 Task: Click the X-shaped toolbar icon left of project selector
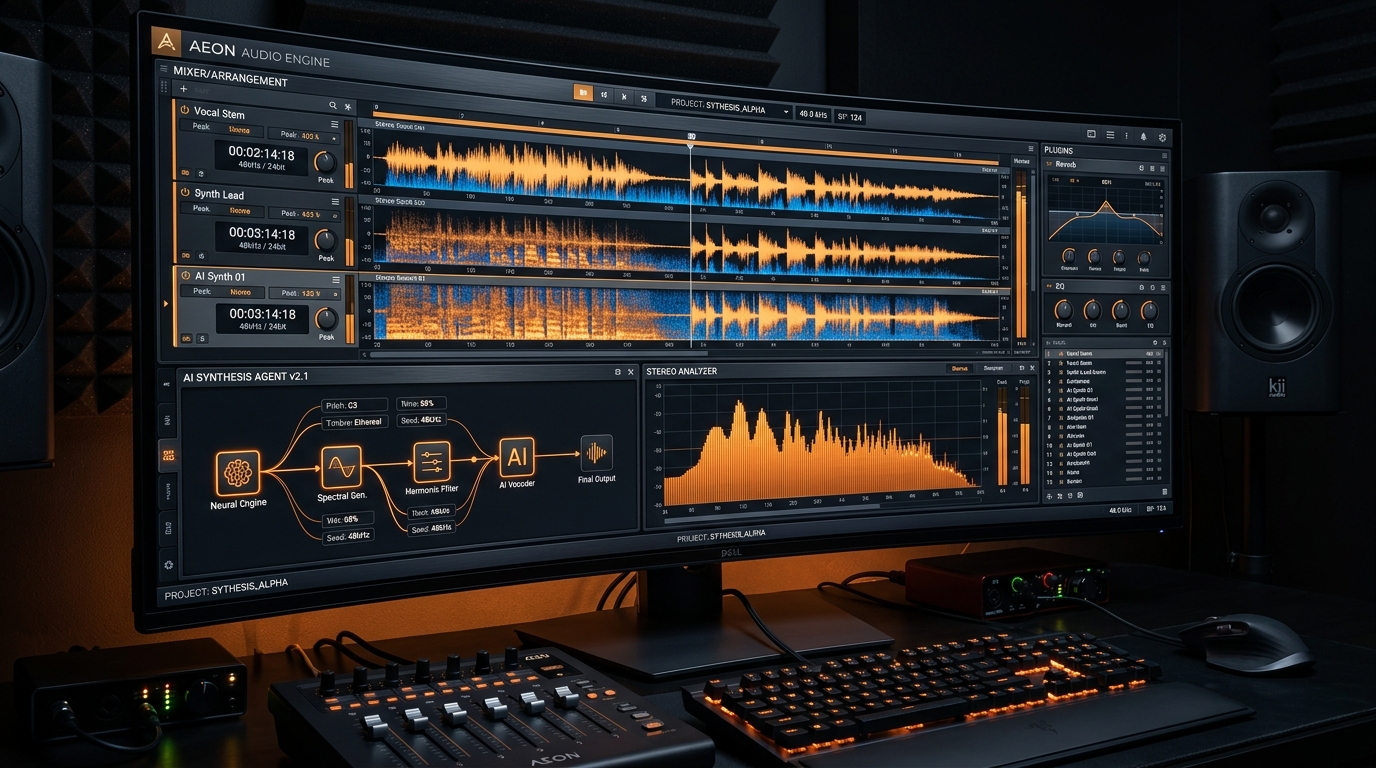tap(624, 96)
